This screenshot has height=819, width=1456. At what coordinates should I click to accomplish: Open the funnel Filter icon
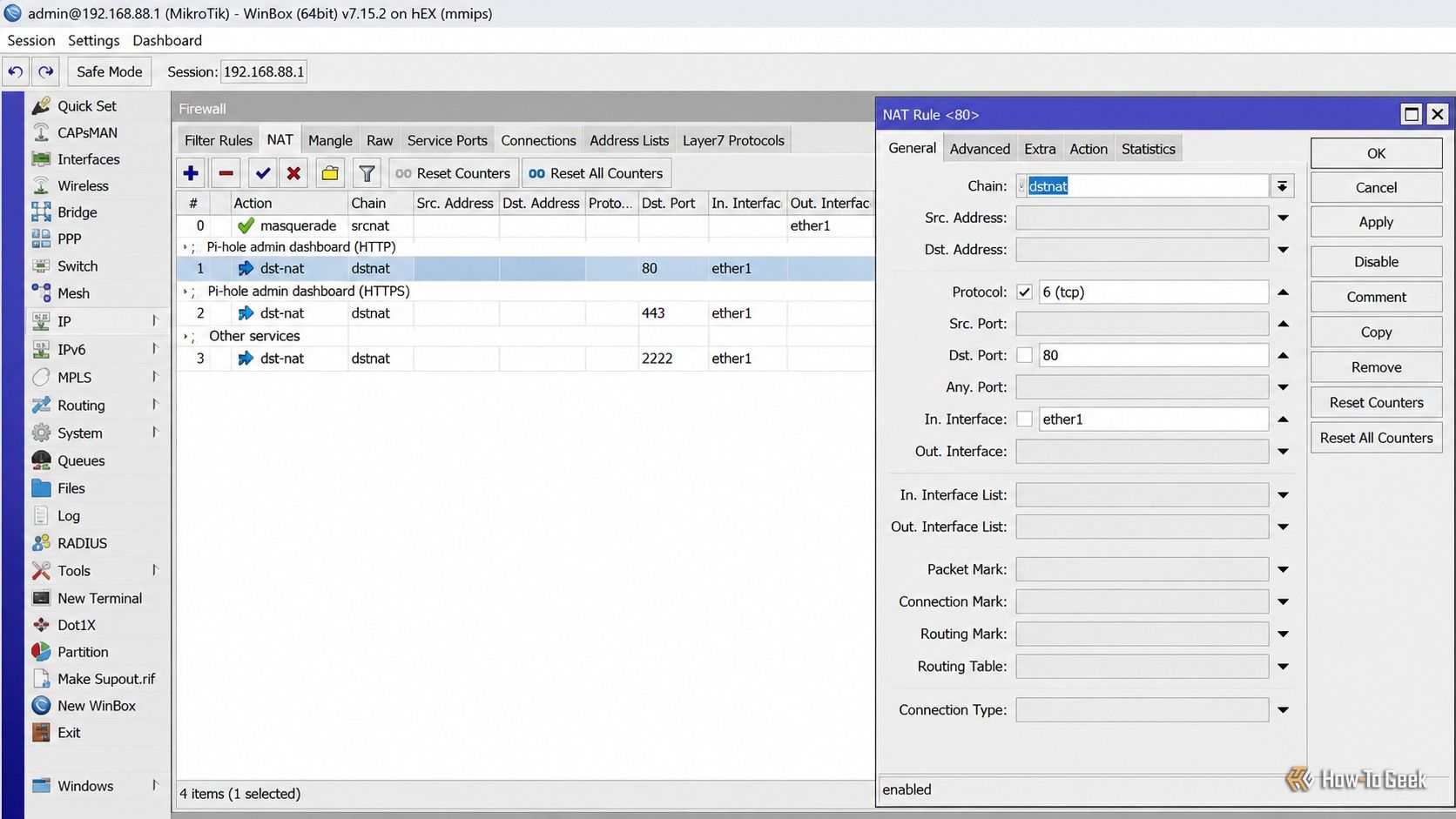(x=367, y=173)
